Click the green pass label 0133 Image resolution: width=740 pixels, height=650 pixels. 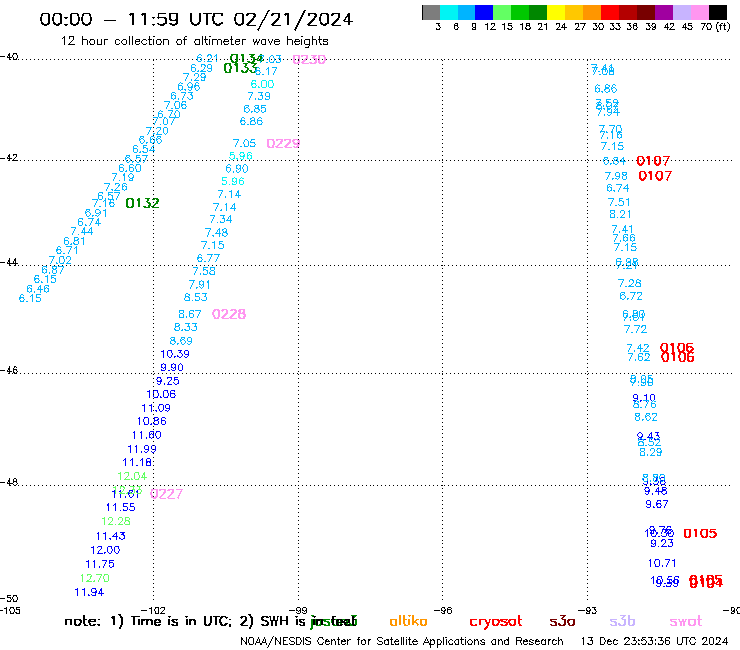coord(240,68)
